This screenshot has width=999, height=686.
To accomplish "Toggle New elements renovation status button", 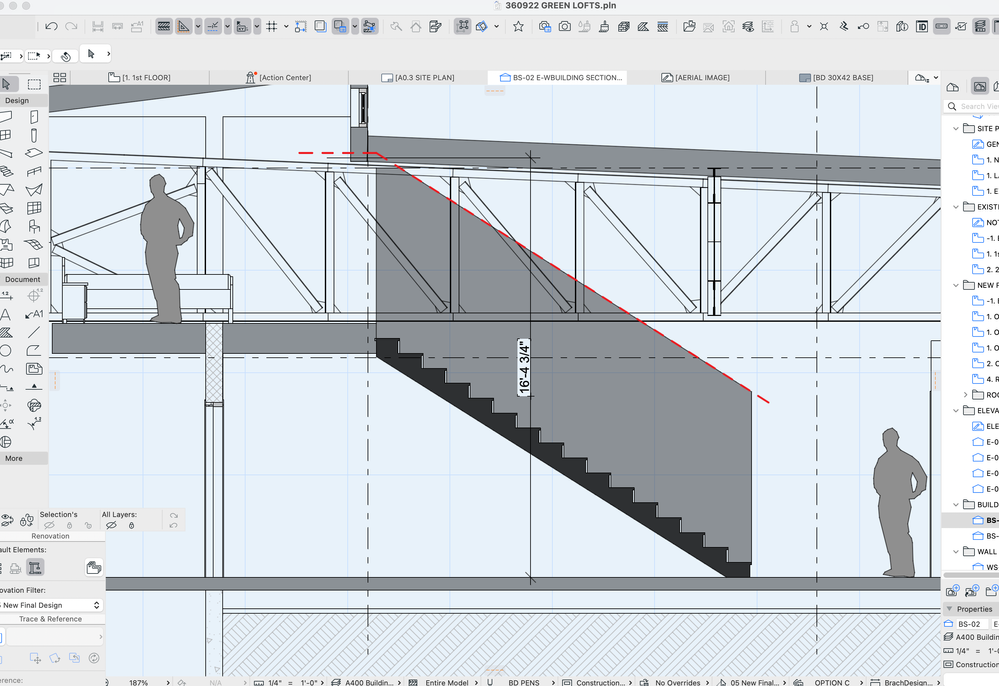I will pos(35,568).
